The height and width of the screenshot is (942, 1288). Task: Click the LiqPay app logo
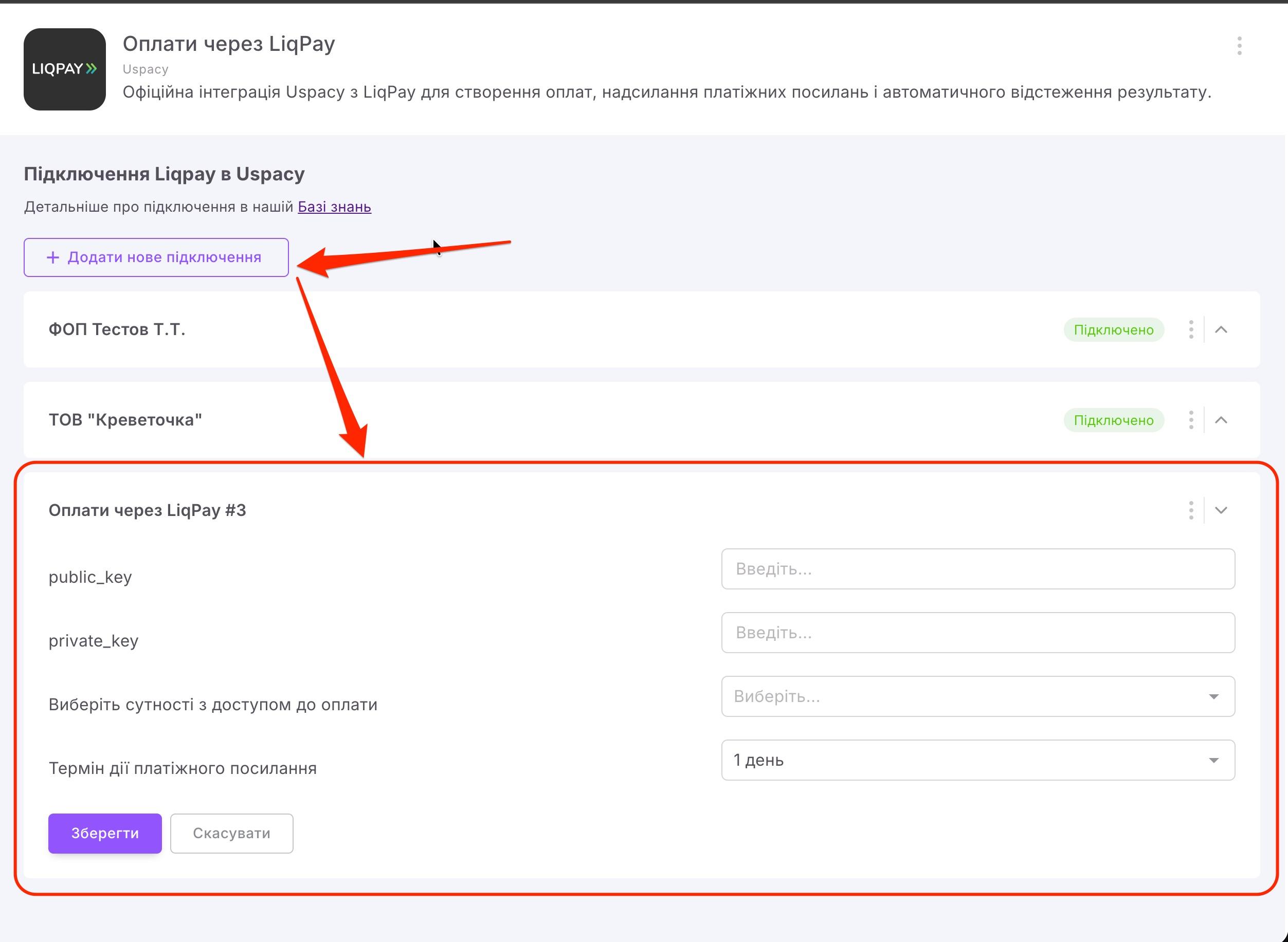(64, 69)
